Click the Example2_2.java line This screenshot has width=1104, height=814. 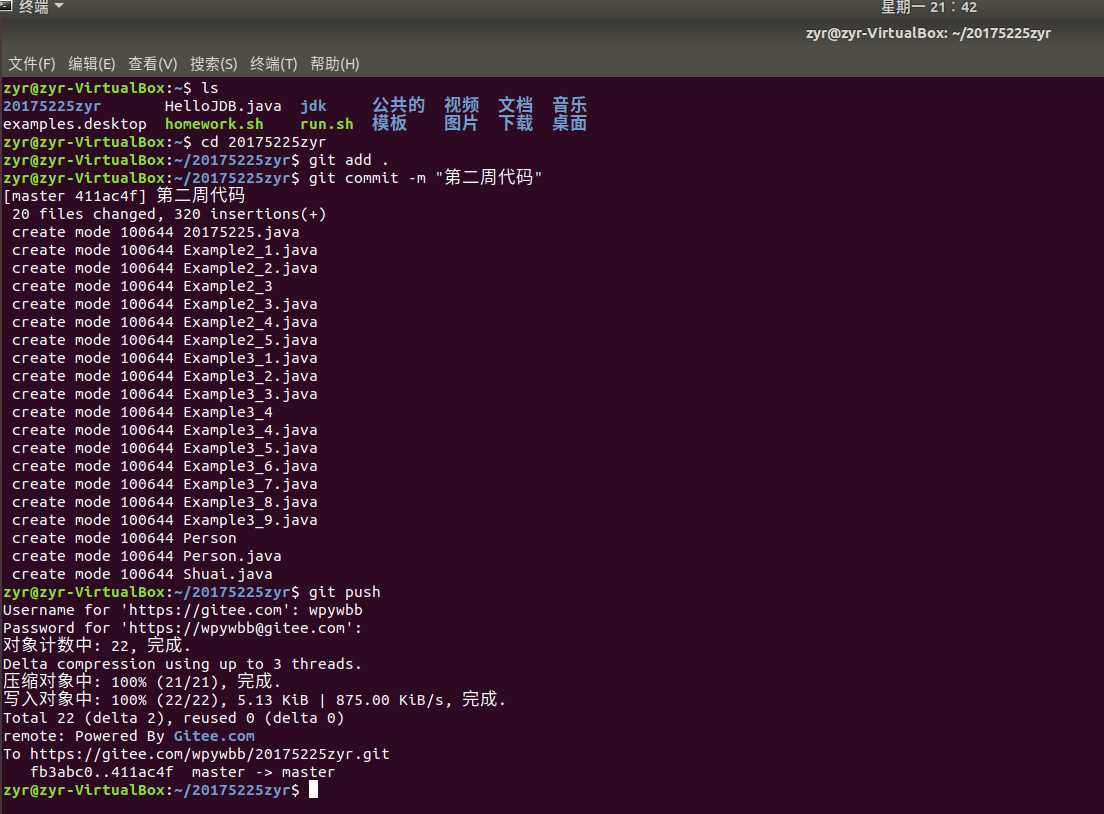(x=165, y=268)
